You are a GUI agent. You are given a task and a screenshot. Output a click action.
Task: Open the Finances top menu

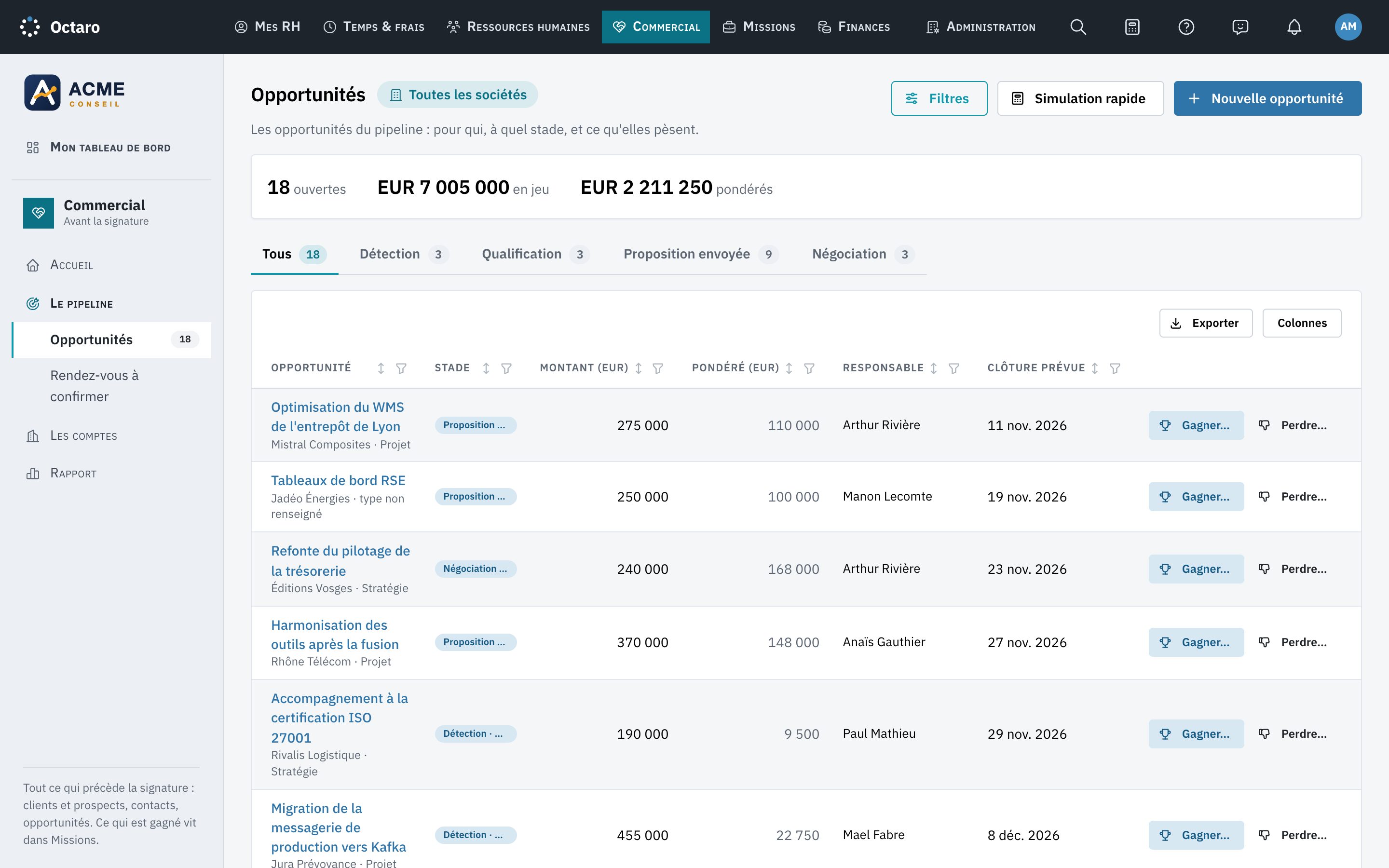tap(854, 27)
